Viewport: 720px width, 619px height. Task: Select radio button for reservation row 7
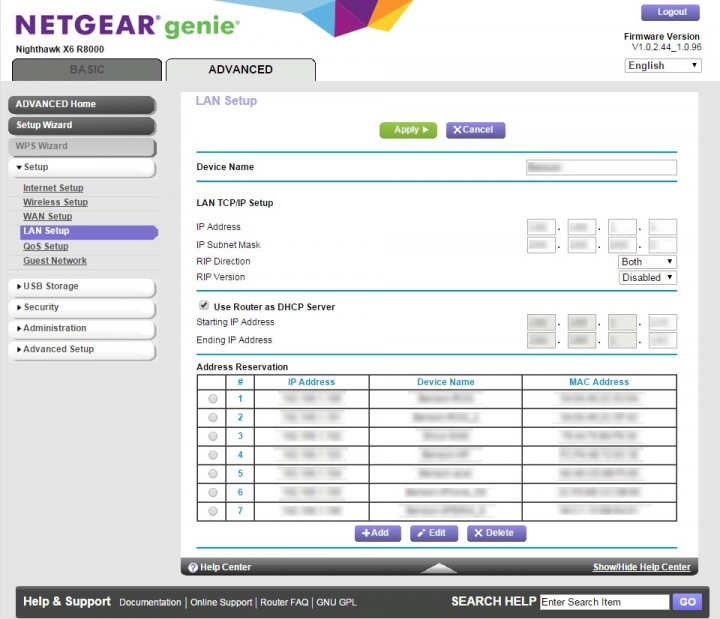(213, 511)
